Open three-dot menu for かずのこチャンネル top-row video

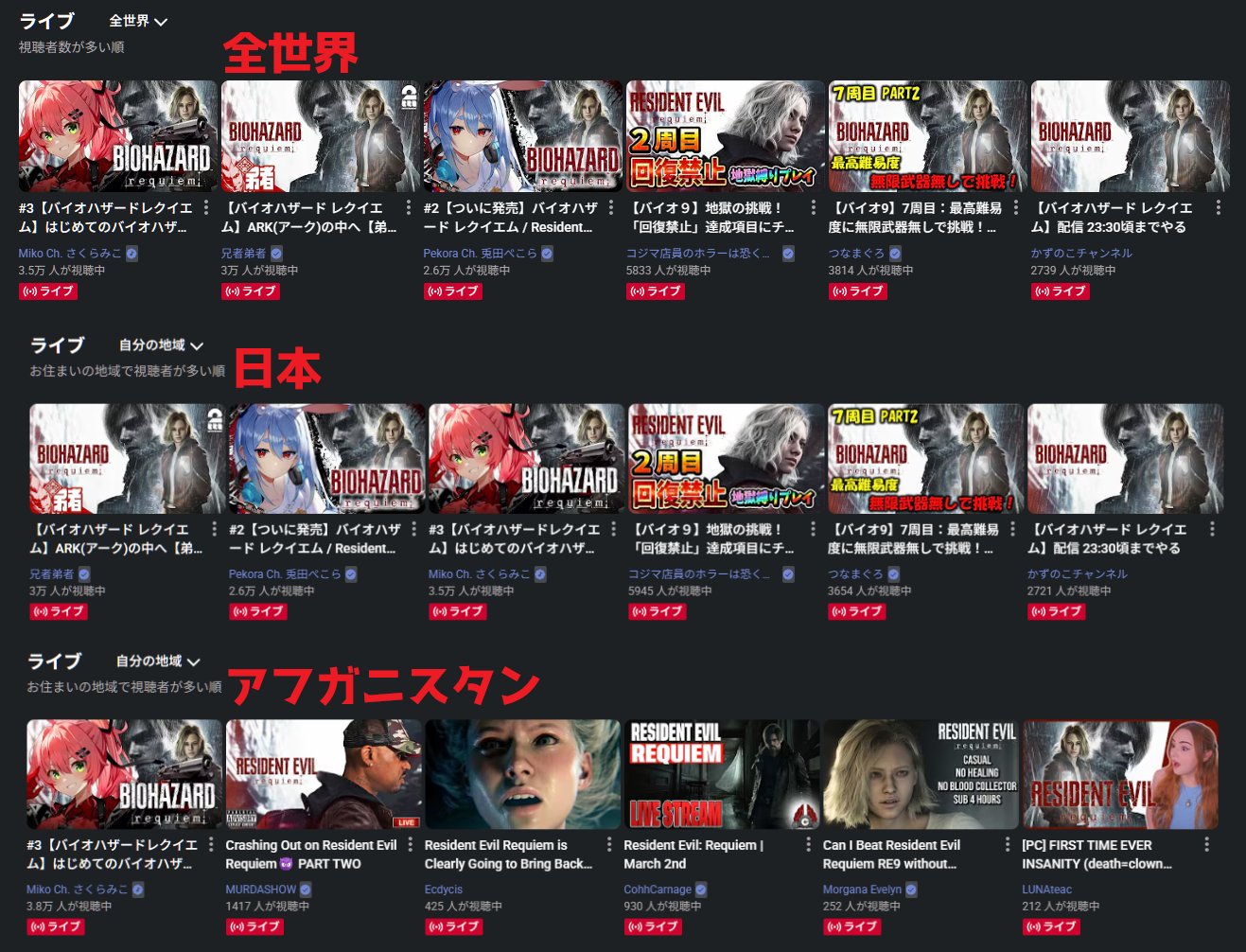tap(1218, 208)
